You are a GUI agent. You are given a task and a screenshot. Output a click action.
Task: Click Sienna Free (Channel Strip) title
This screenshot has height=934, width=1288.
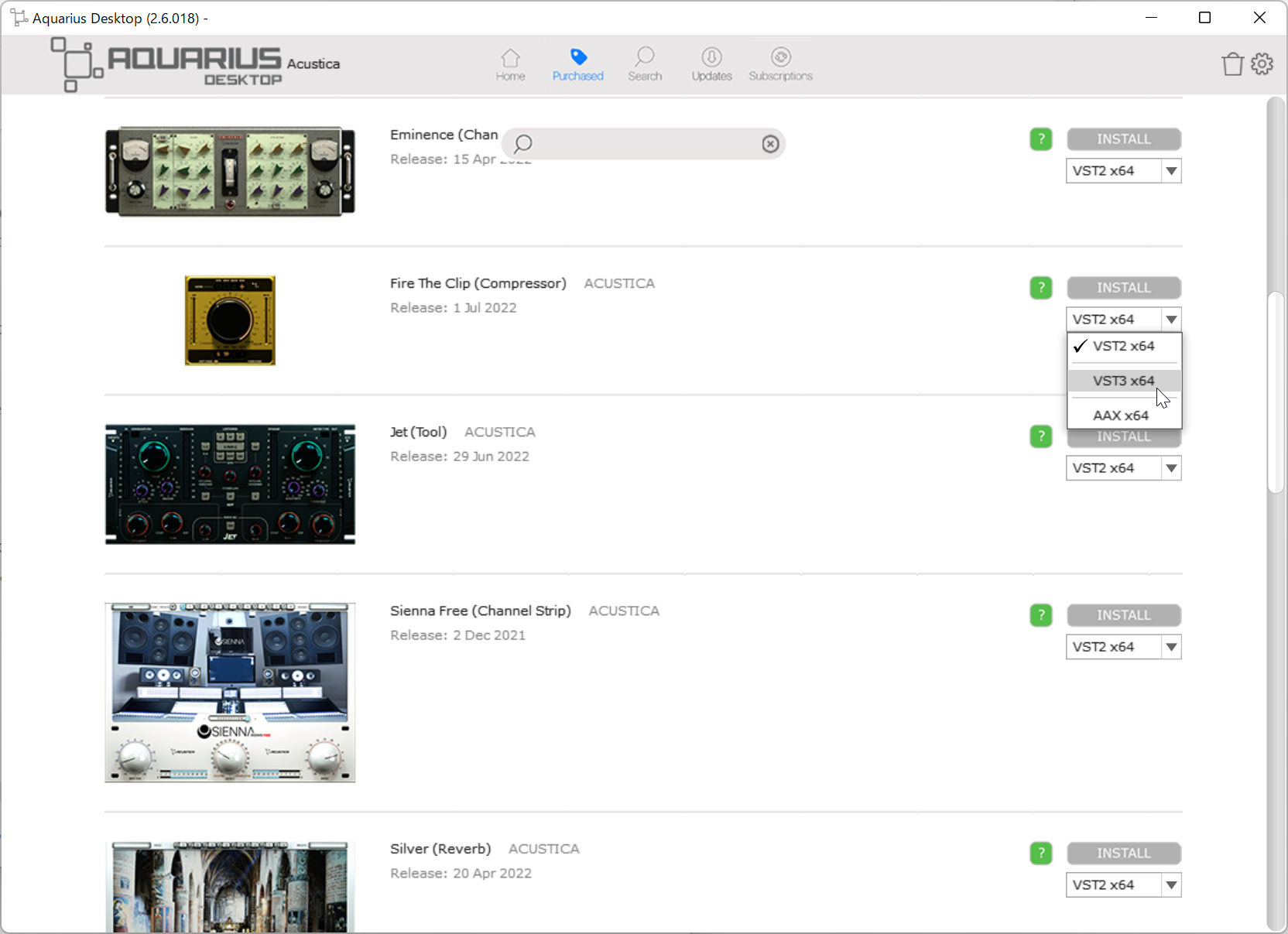click(481, 611)
